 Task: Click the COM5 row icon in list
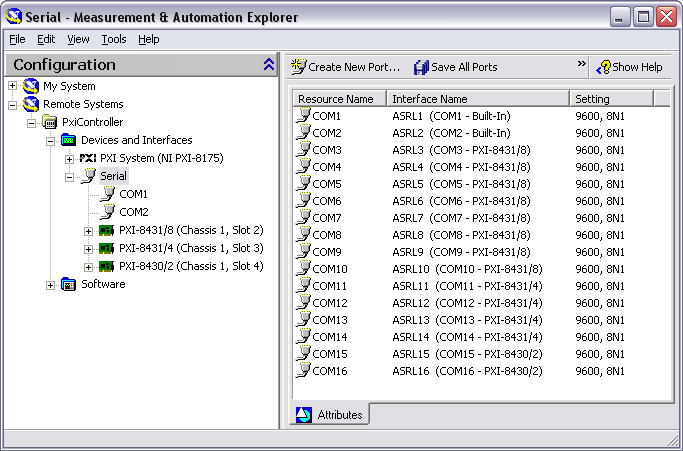[303, 184]
